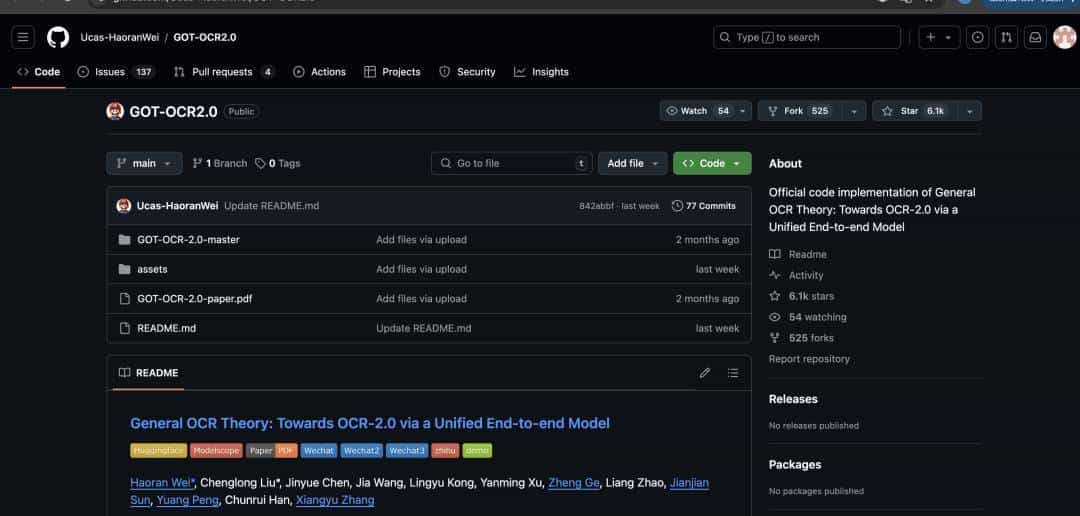Click the Huggingface badge in README
The height and width of the screenshot is (516, 1080).
coord(158,451)
